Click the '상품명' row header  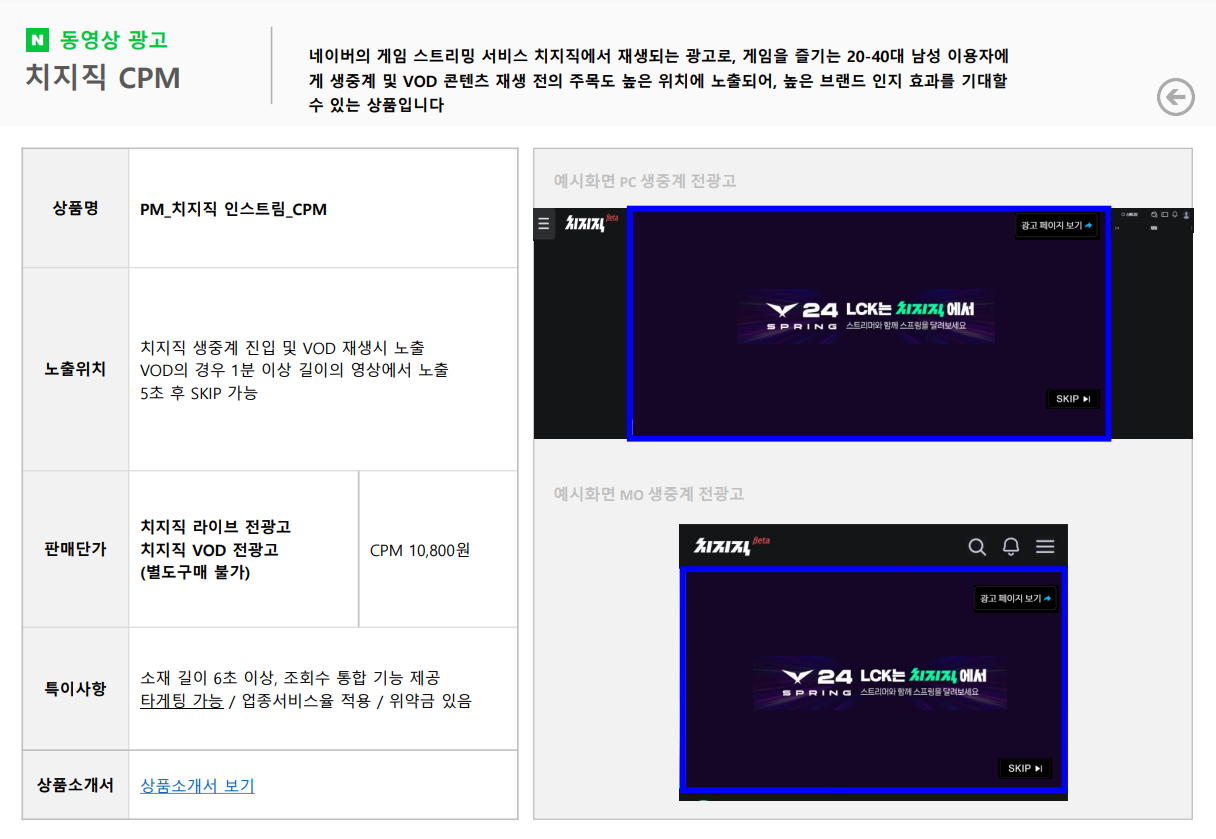pyautogui.click(x=76, y=209)
